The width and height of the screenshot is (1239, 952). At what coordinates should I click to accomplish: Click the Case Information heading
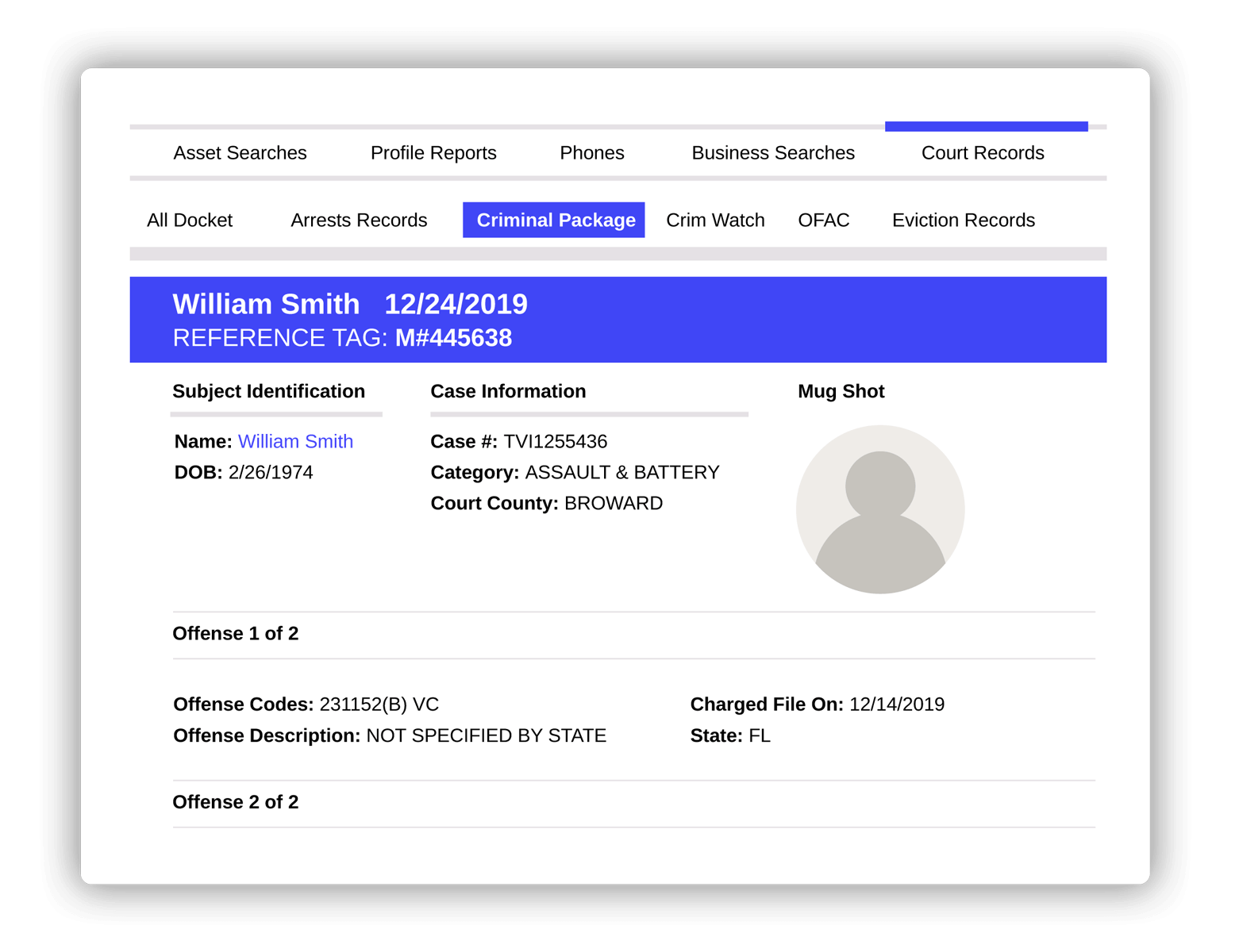click(x=508, y=391)
